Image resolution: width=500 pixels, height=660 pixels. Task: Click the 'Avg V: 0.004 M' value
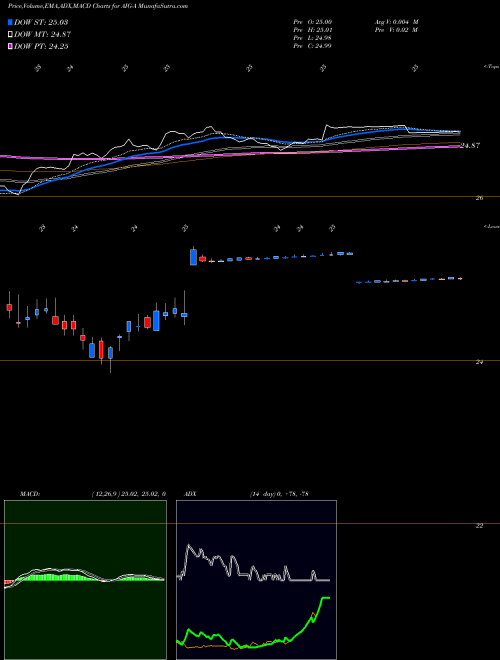click(x=396, y=22)
